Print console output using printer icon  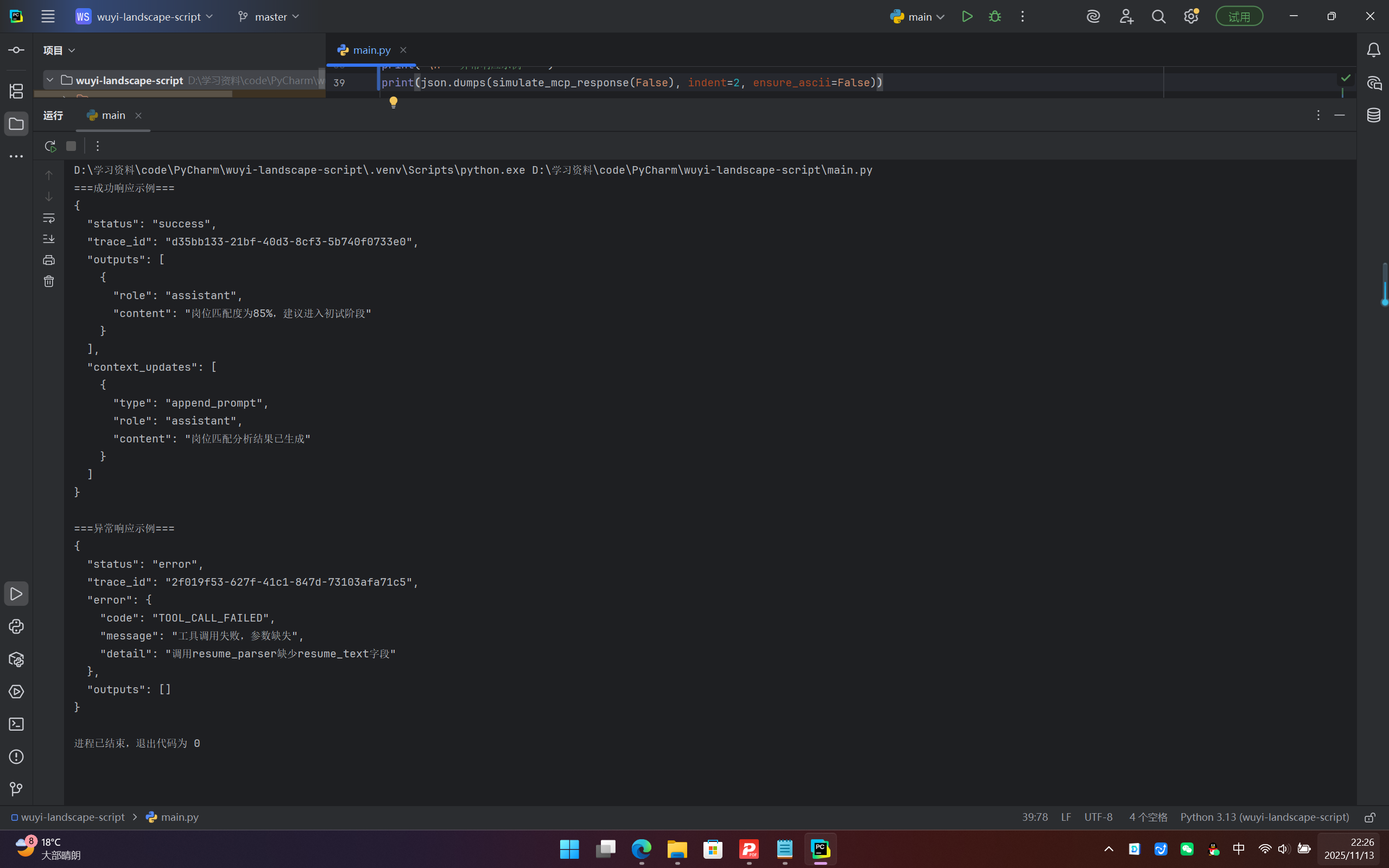click(49, 260)
